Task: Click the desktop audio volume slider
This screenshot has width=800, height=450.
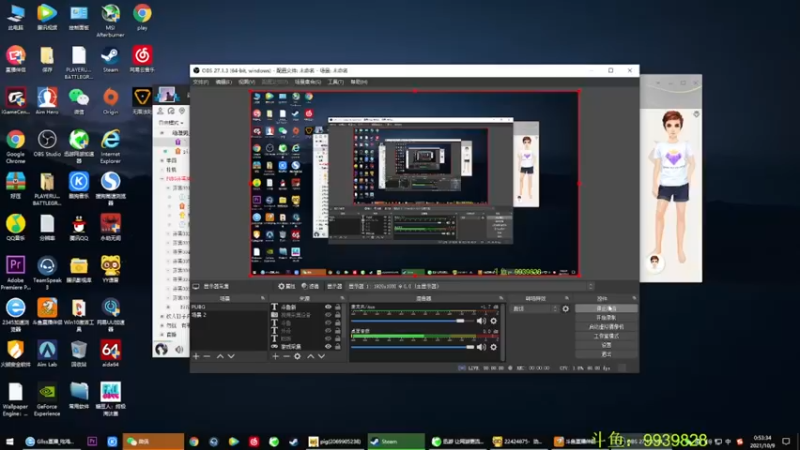Action: 412,347
